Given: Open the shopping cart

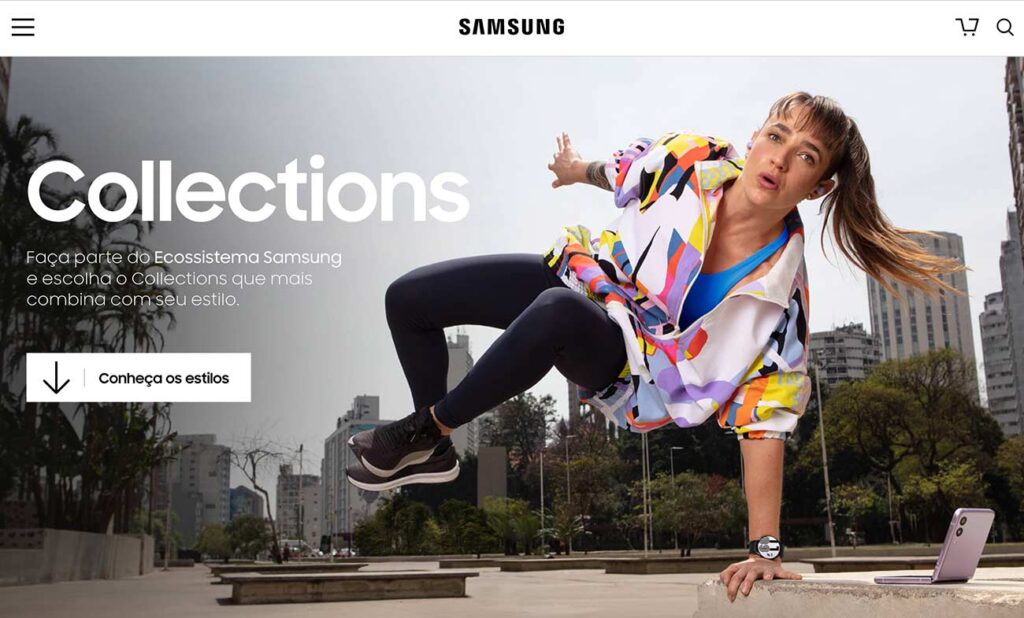Looking at the screenshot, I should (x=967, y=27).
